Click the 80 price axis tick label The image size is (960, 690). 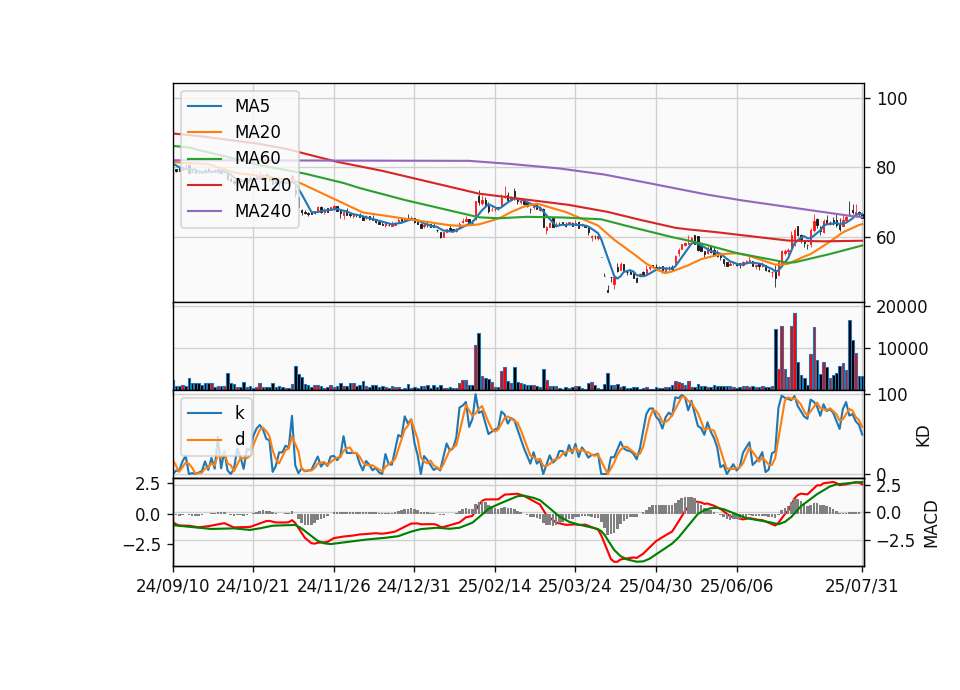(887, 168)
